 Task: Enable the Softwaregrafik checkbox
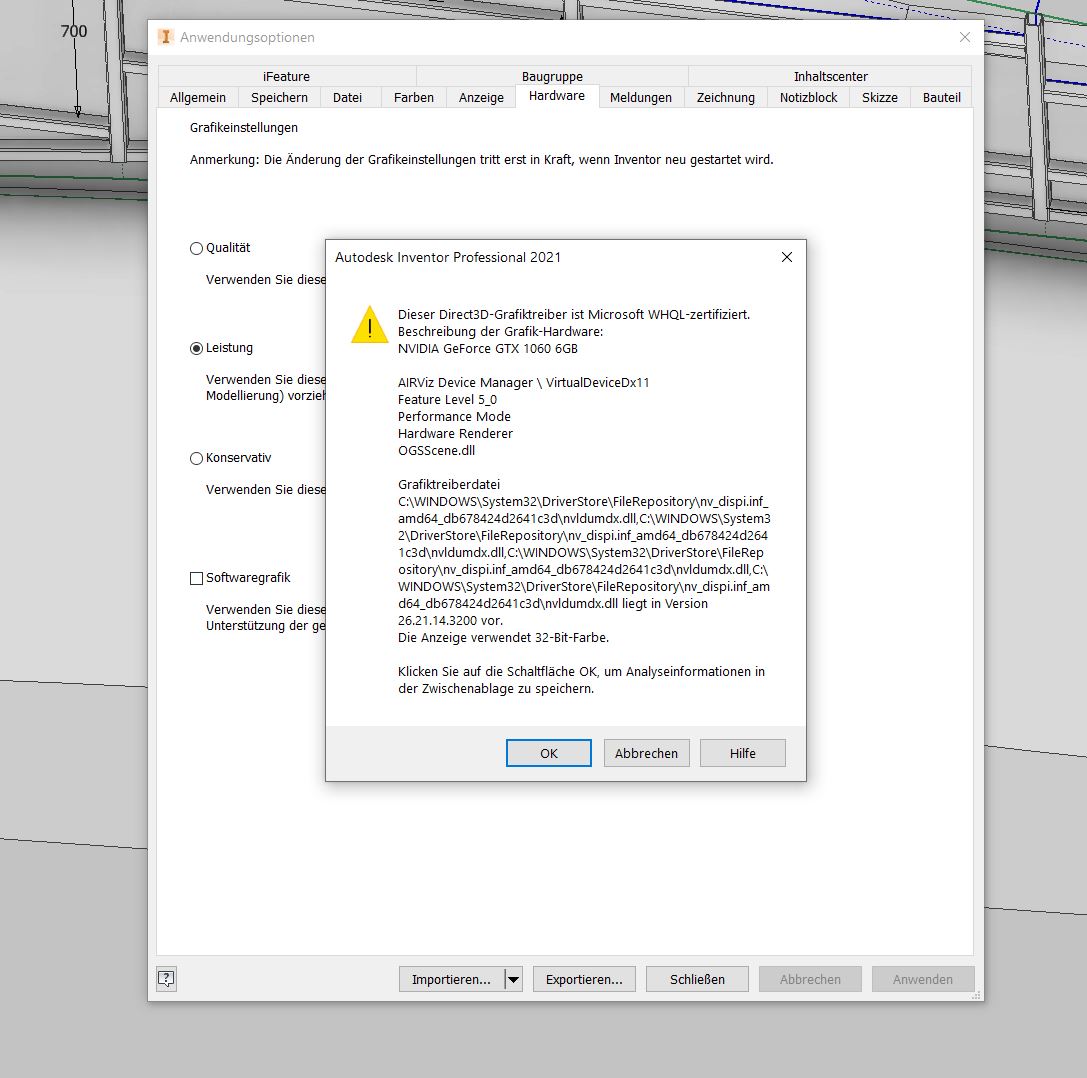pos(195,577)
